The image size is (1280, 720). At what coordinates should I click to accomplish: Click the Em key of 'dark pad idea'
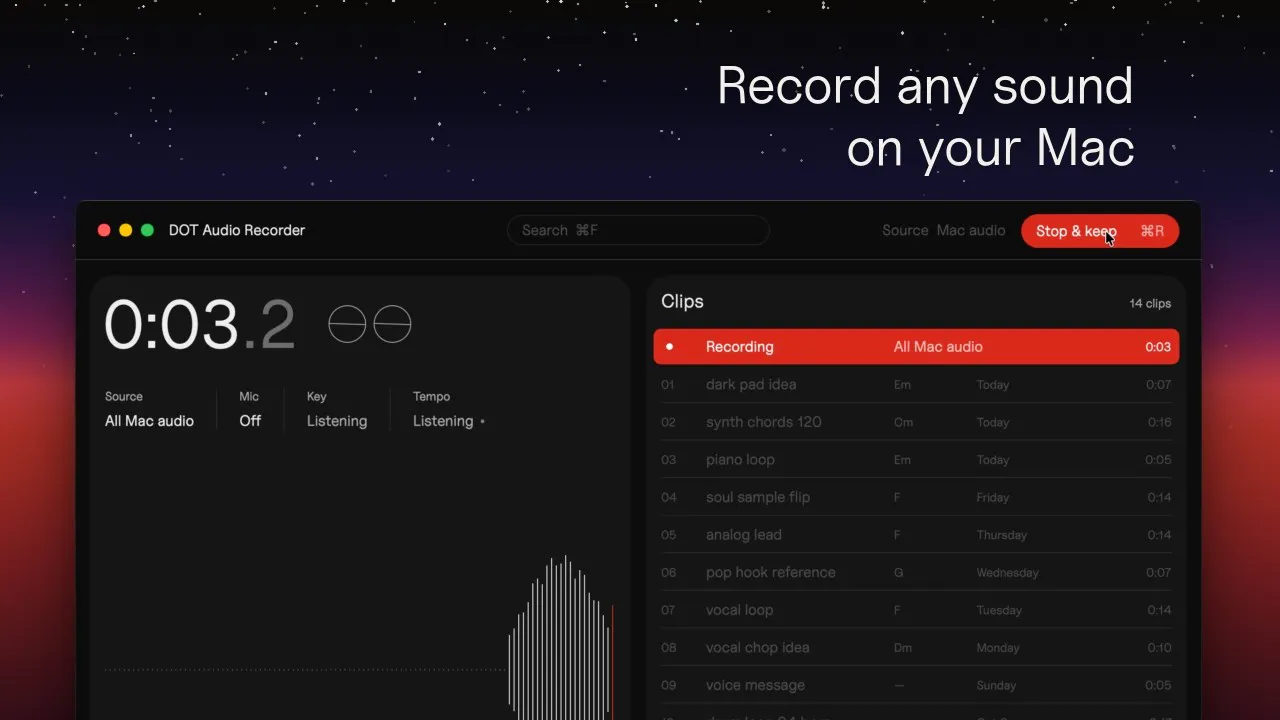(902, 385)
